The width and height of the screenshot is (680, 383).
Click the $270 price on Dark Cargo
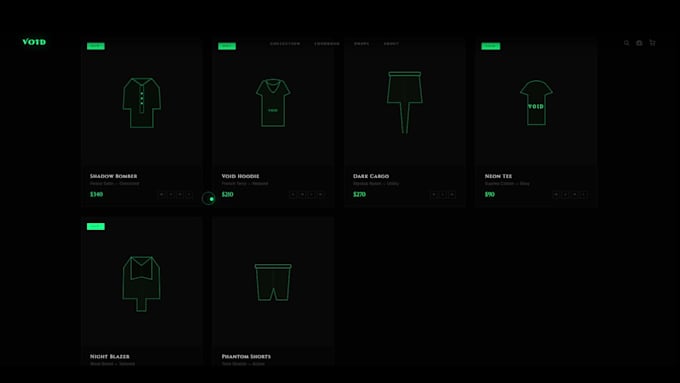pyautogui.click(x=359, y=194)
